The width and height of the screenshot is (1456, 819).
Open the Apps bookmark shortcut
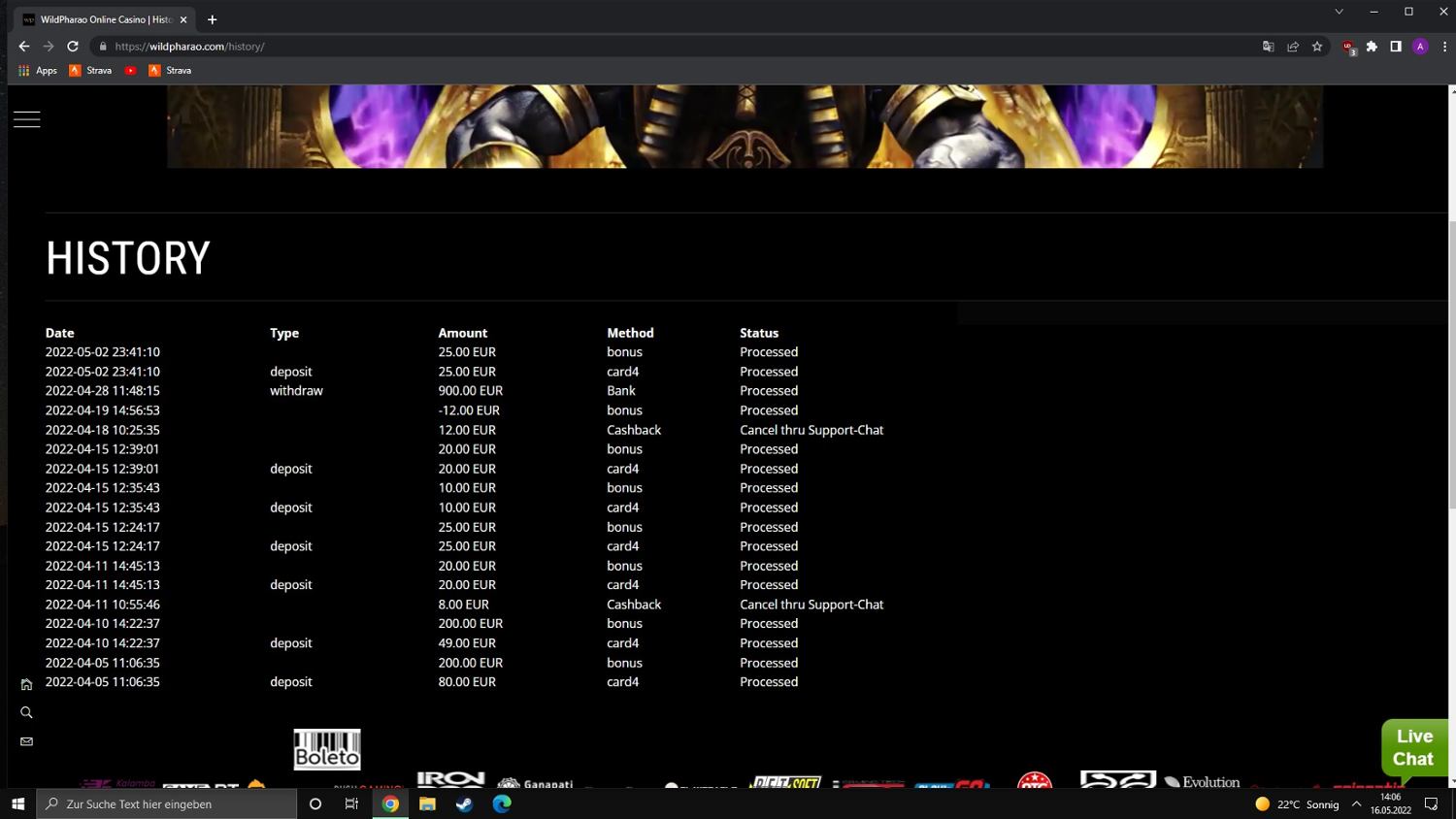point(38,71)
